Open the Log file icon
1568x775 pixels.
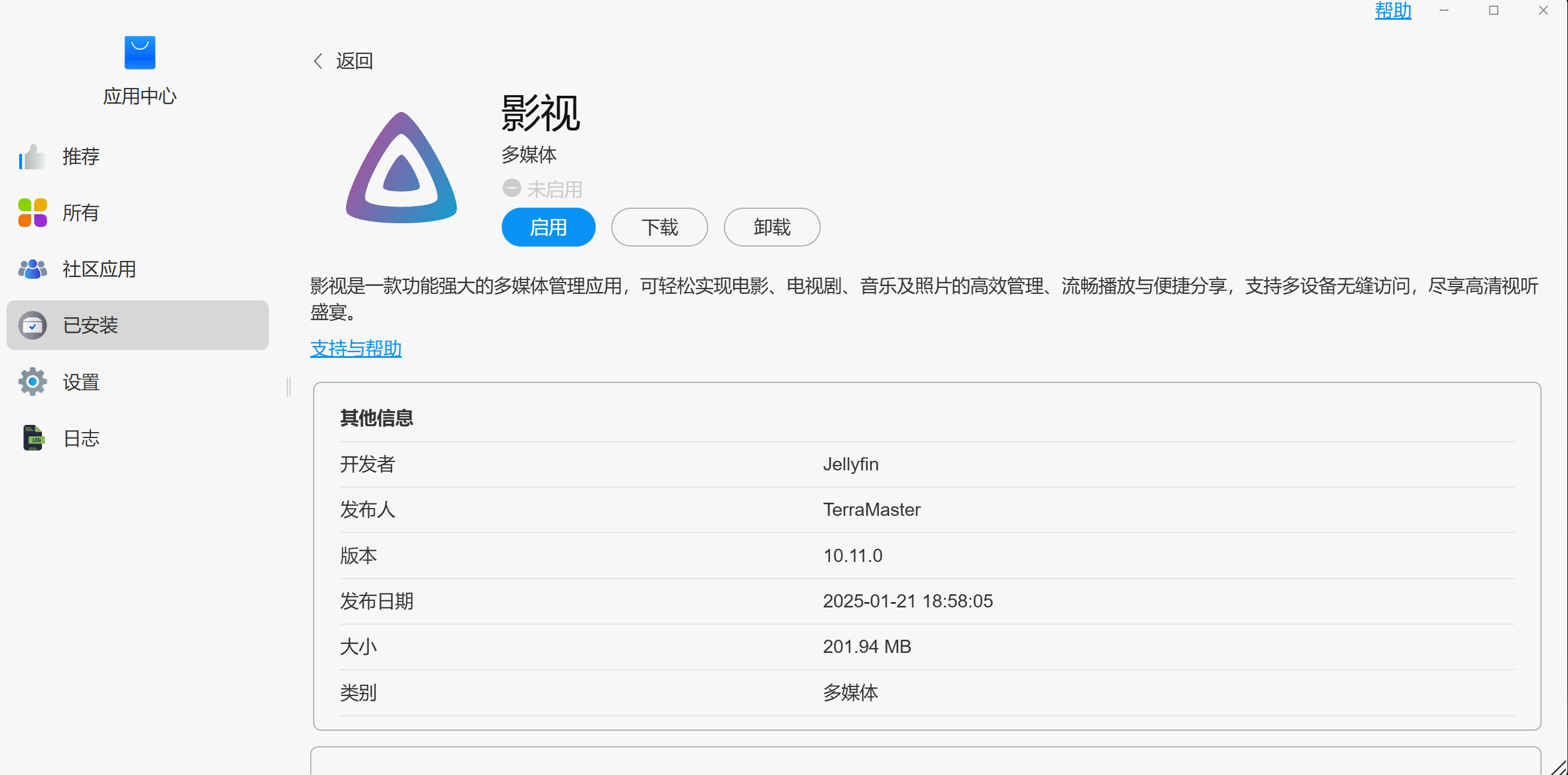[34, 438]
